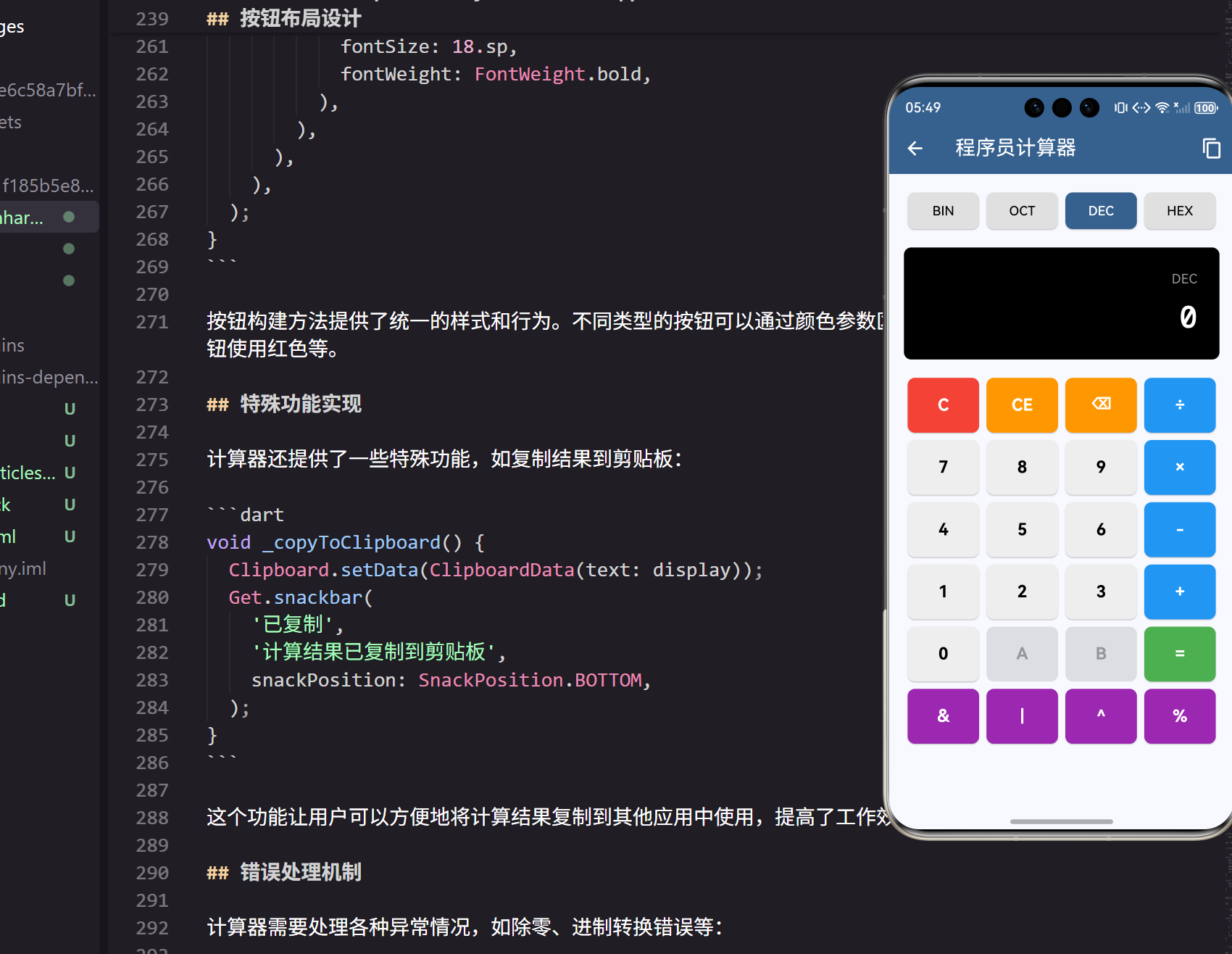Select the ny.iml file in sidebar
This screenshot has width=1232, height=954.
tap(24, 569)
